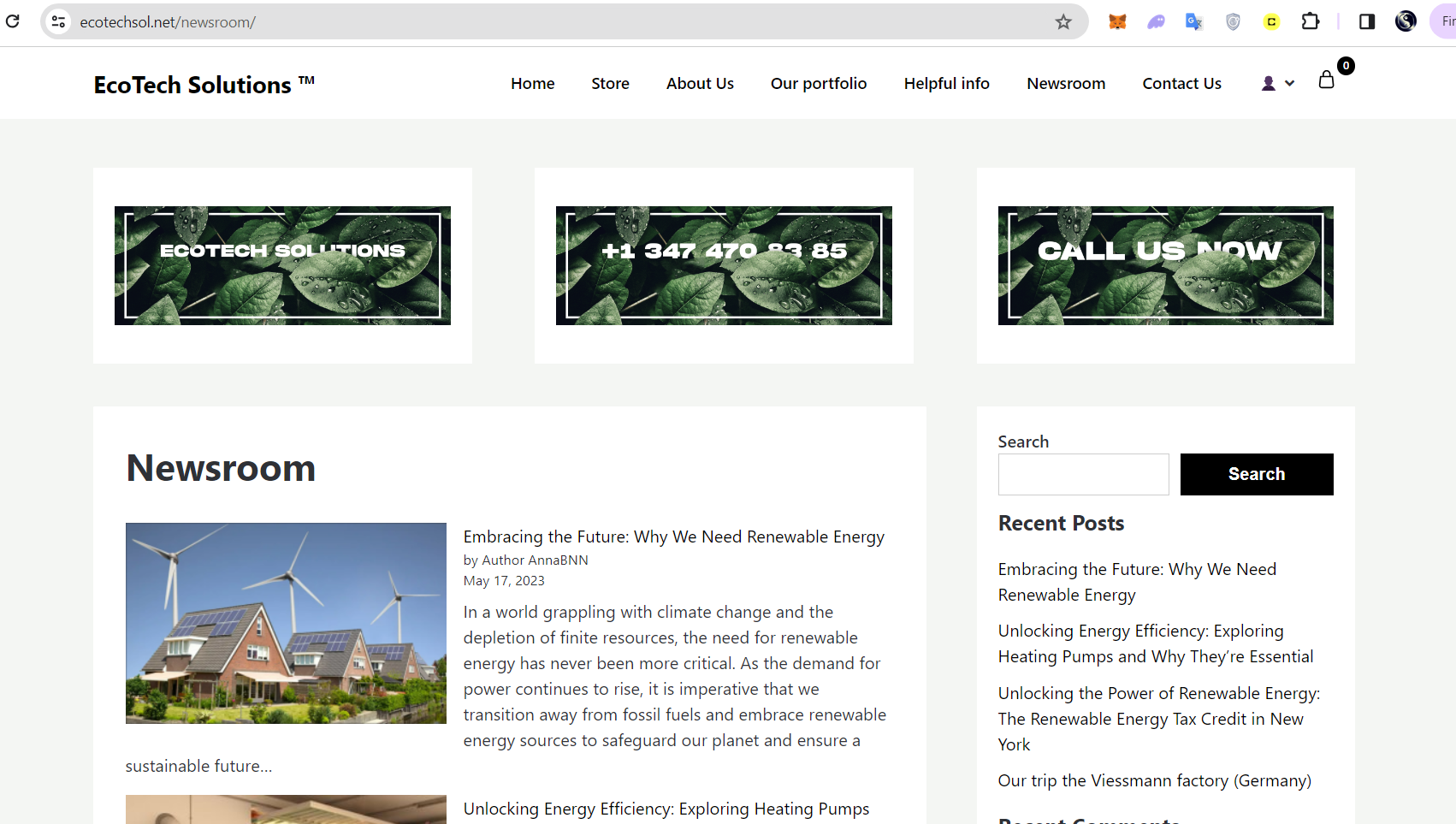Open recent post Embracing the Future
Screen dimensions: 1456x824
pyautogui.click(x=1137, y=582)
